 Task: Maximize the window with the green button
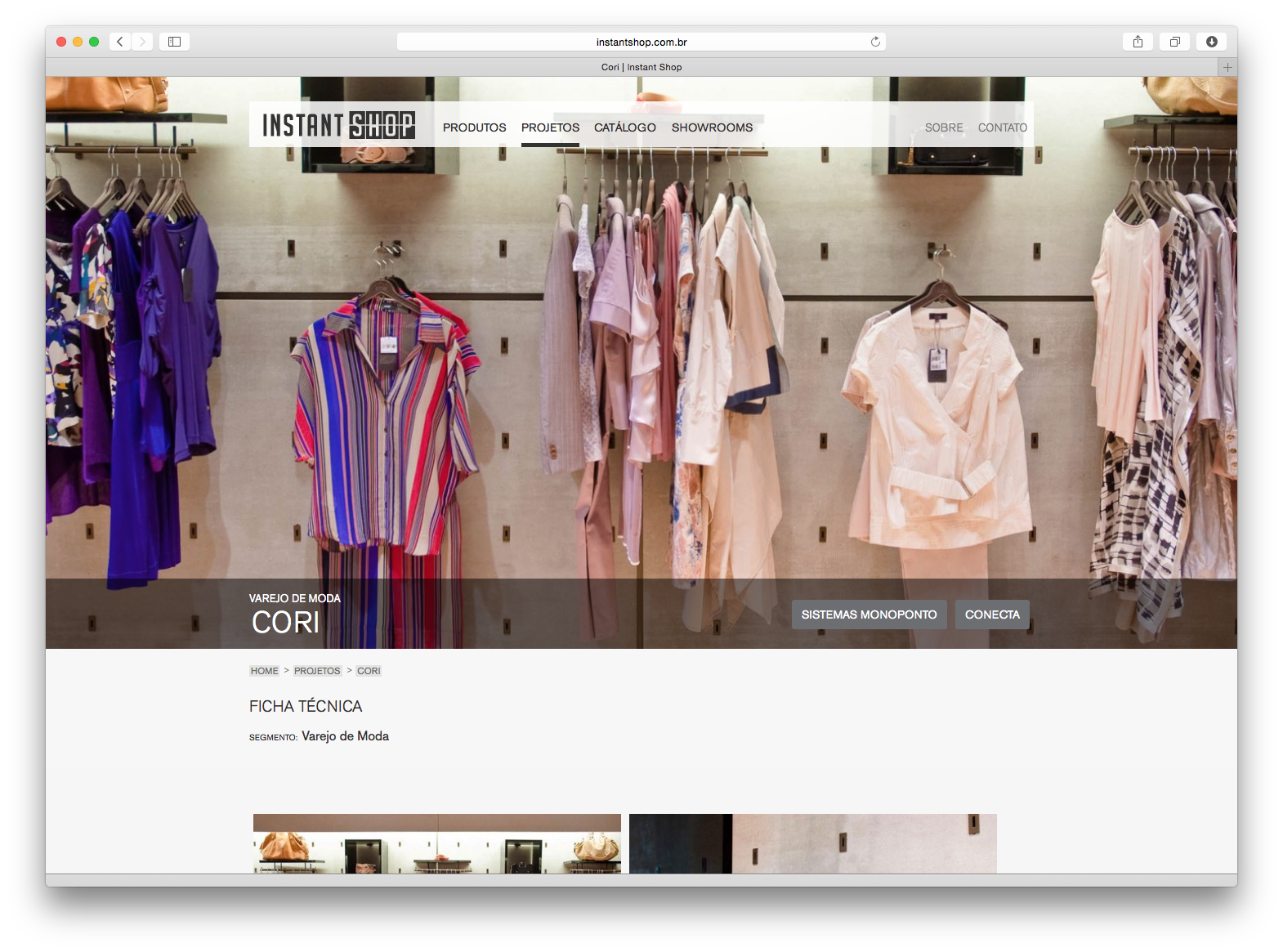coord(94,42)
